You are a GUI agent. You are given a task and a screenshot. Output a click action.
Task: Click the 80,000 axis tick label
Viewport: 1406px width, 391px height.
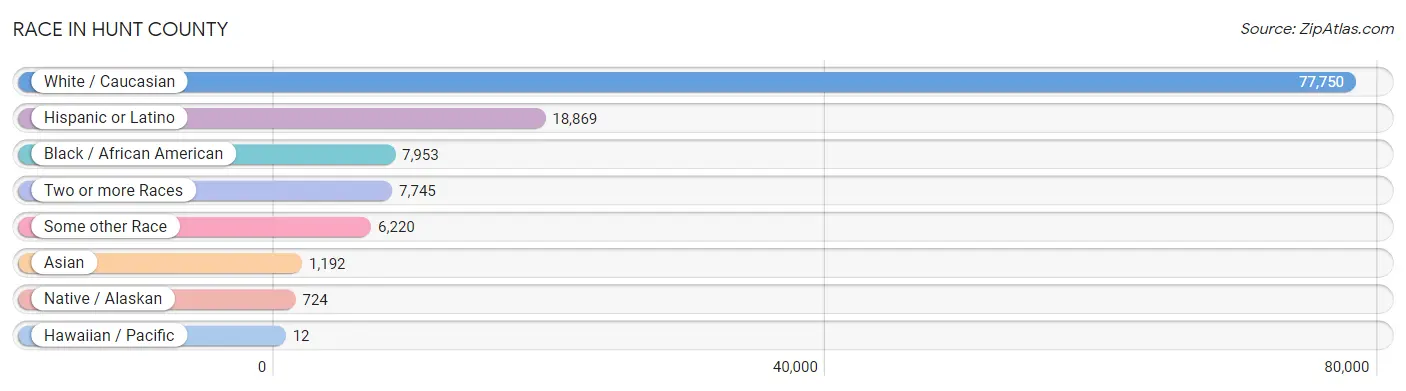click(1347, 367)
